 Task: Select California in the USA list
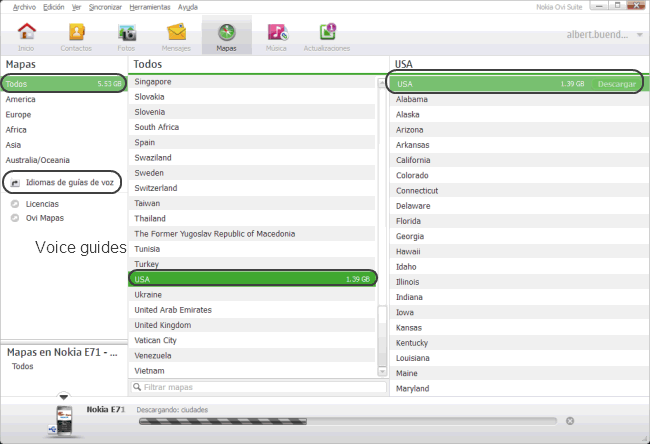[x=413, y=160]
